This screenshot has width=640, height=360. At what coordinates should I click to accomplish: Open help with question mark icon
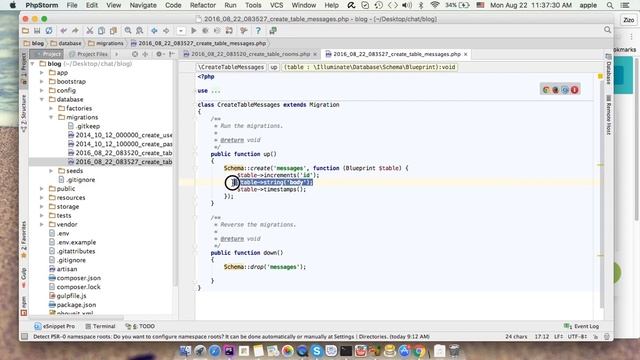coord(258,31)
